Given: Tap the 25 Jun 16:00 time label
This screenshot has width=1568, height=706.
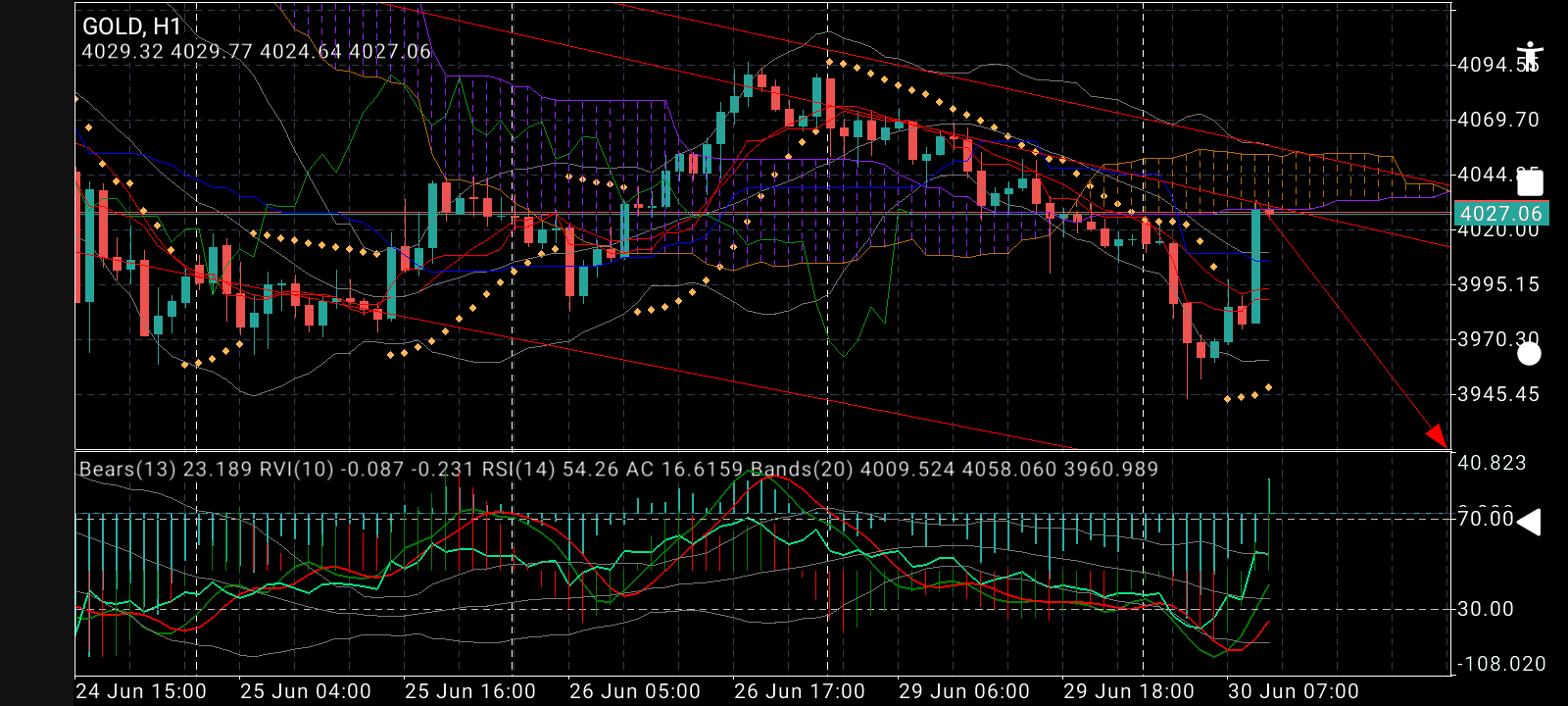Looking at the screenshot, I should tap(470, 691).
